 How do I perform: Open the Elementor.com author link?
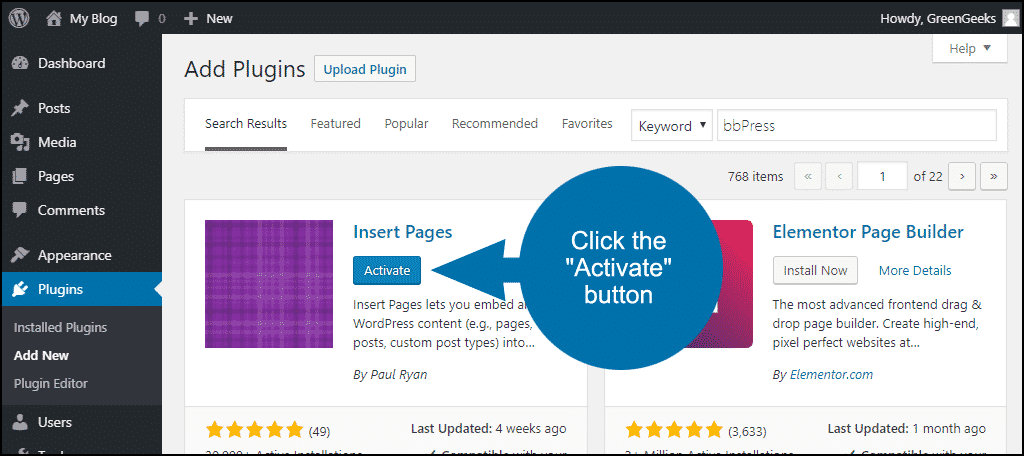click(831, 375)
